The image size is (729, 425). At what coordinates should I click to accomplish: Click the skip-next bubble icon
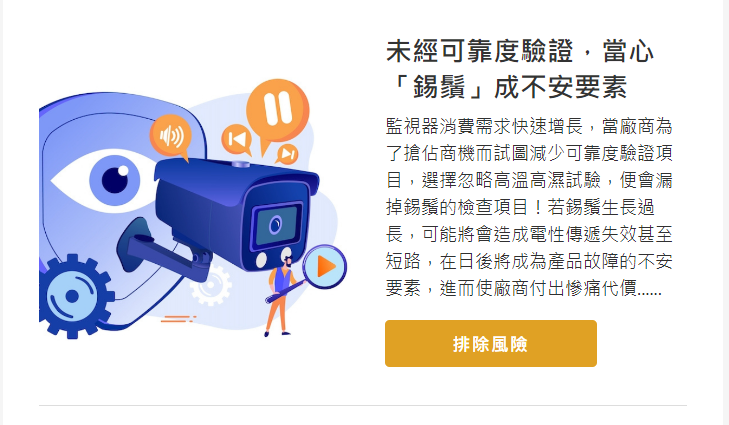[287, 154]
